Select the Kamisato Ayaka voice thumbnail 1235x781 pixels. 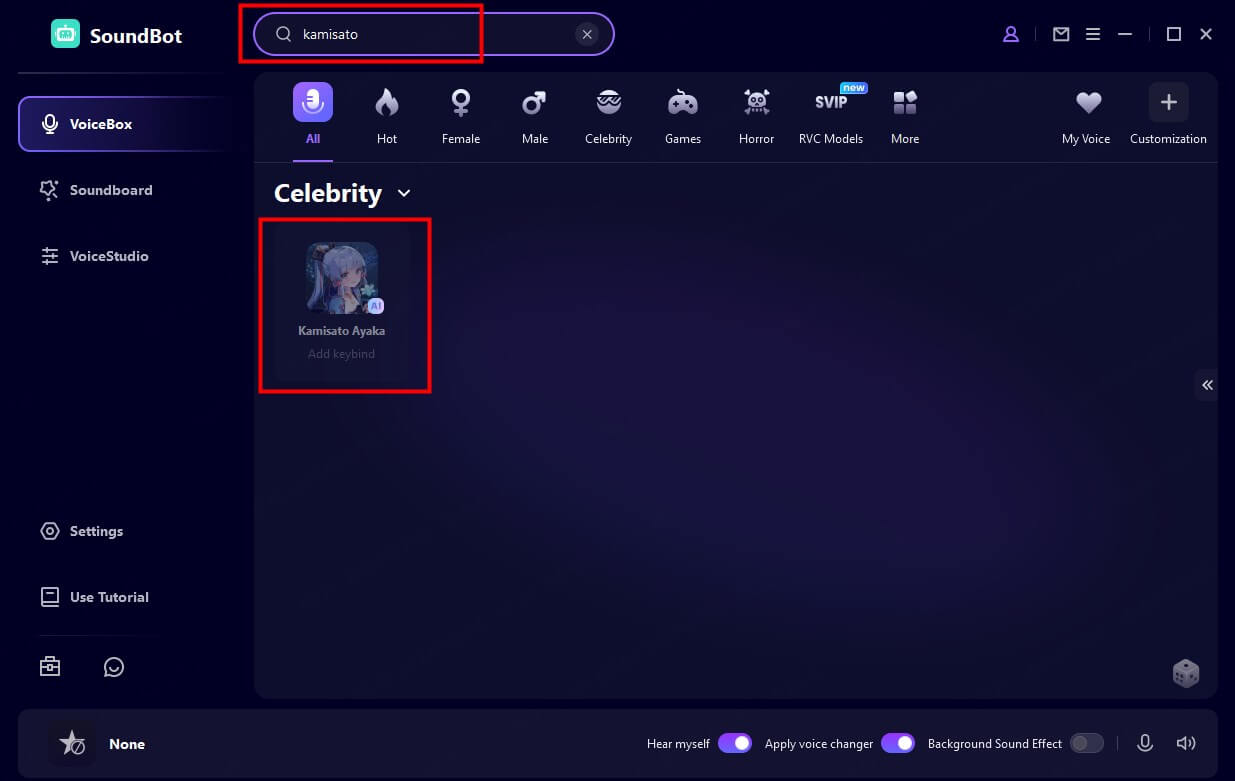point(342,278)
